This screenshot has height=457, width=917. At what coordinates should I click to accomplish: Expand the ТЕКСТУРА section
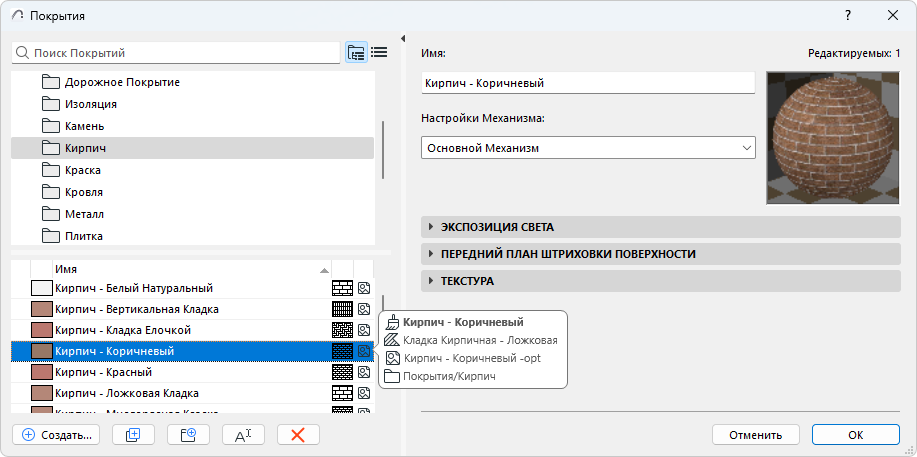pos(648,281)
